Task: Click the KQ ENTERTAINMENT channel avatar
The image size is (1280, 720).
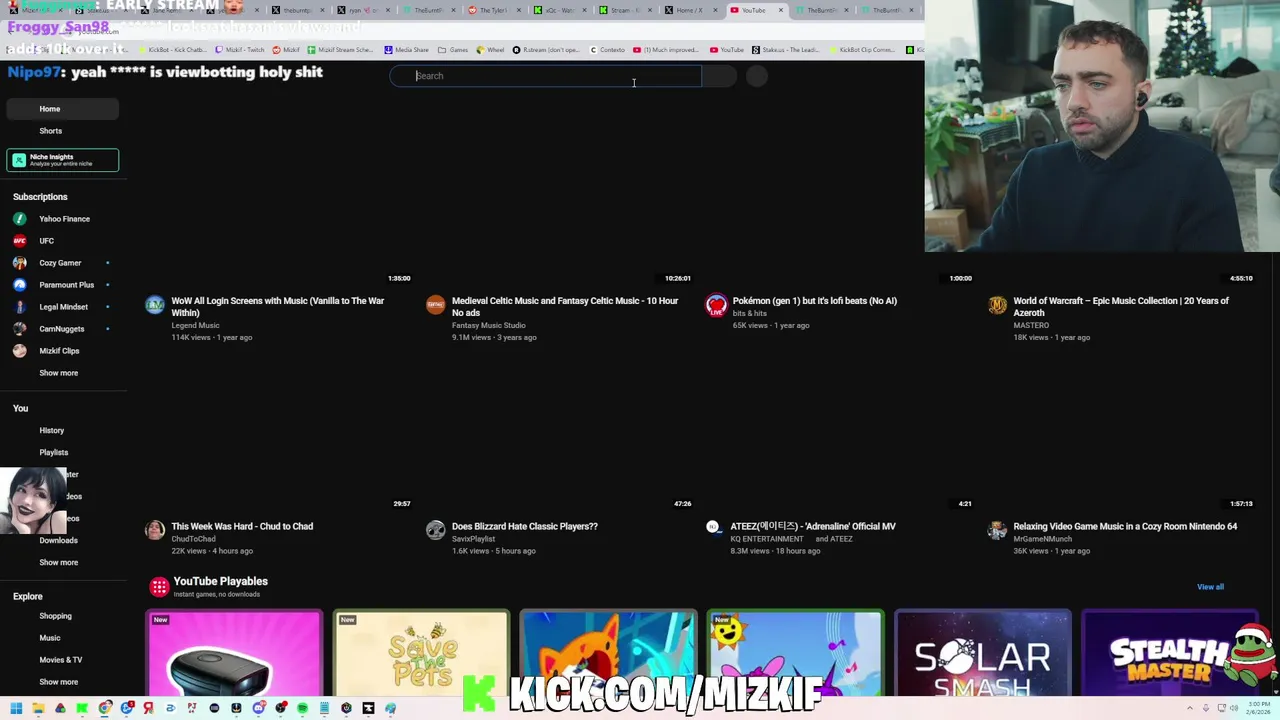Action: click(713, 527)
